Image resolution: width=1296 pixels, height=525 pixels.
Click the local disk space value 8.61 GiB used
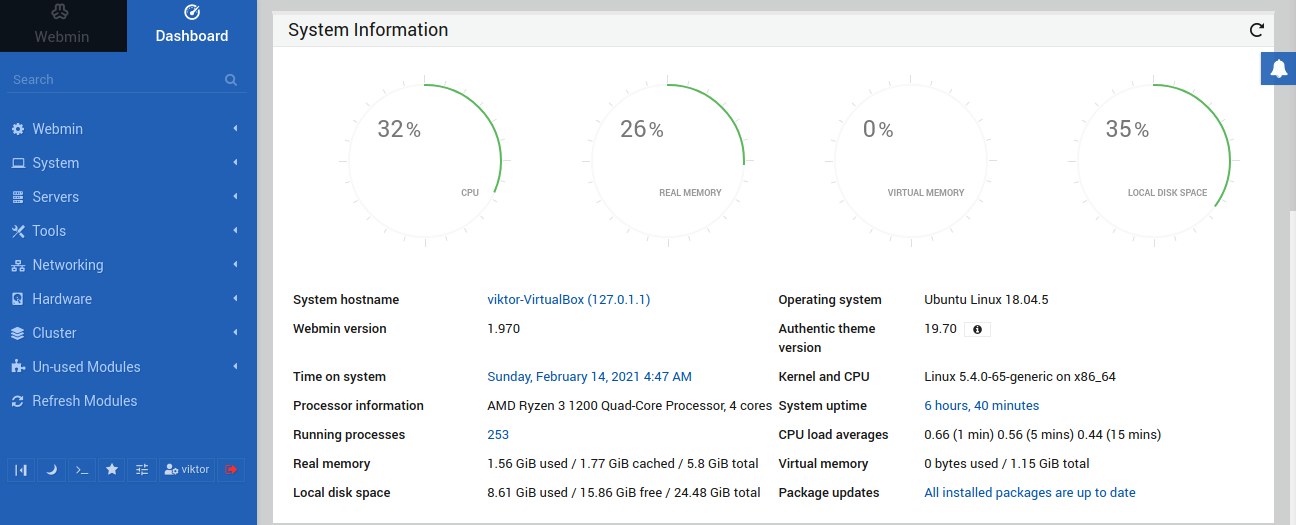point(624,493)
